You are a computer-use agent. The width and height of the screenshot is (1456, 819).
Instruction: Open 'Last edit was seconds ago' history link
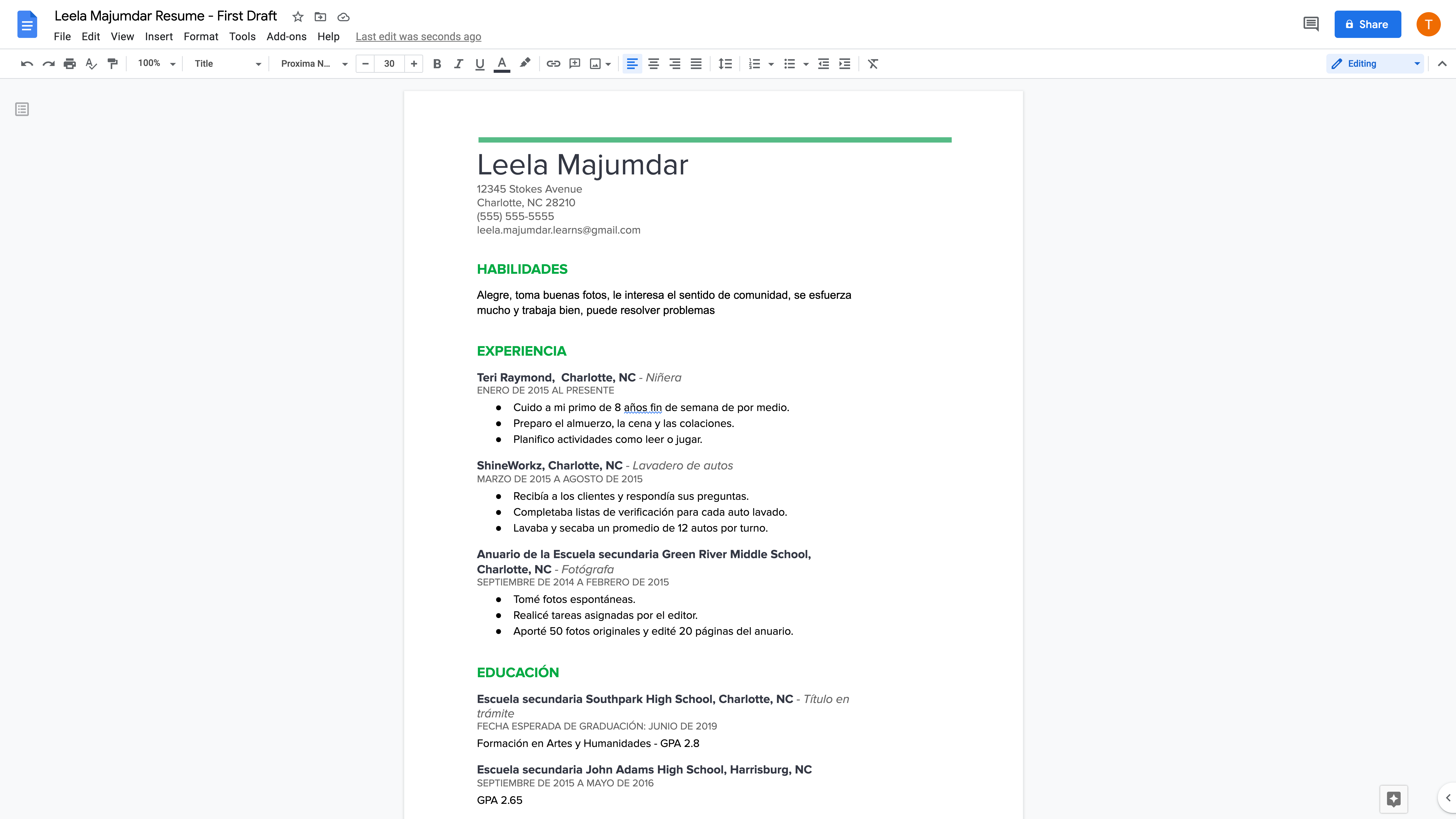pos(418,37)
